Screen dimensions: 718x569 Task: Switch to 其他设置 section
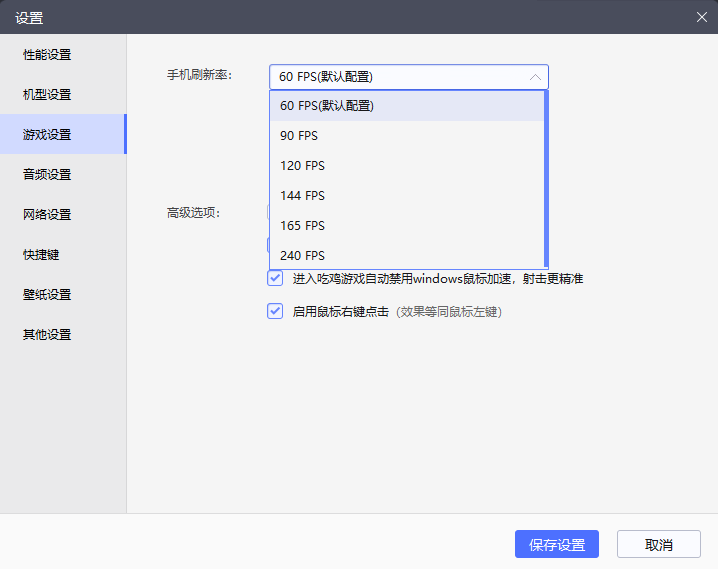63,334
